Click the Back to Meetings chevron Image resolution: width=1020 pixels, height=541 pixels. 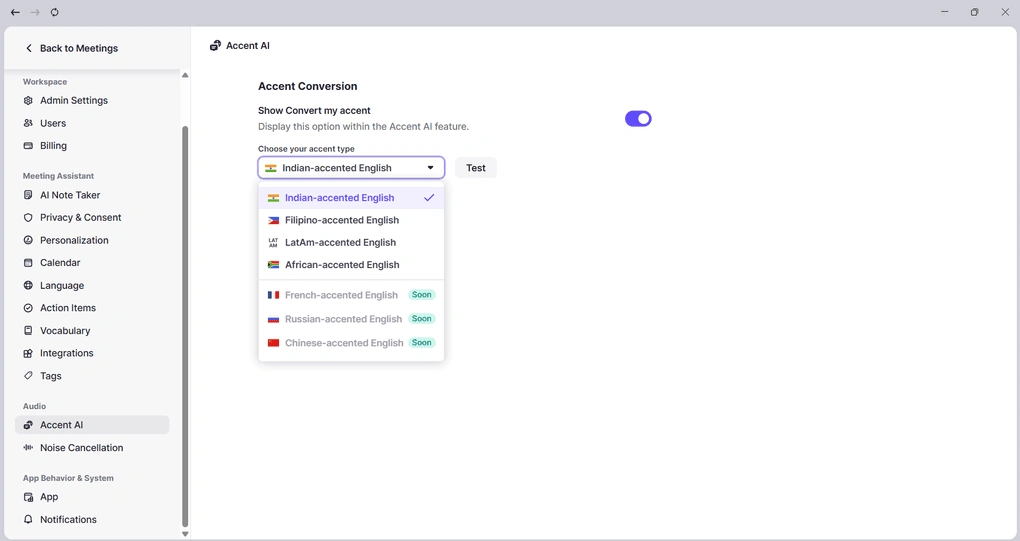[29, 48]
